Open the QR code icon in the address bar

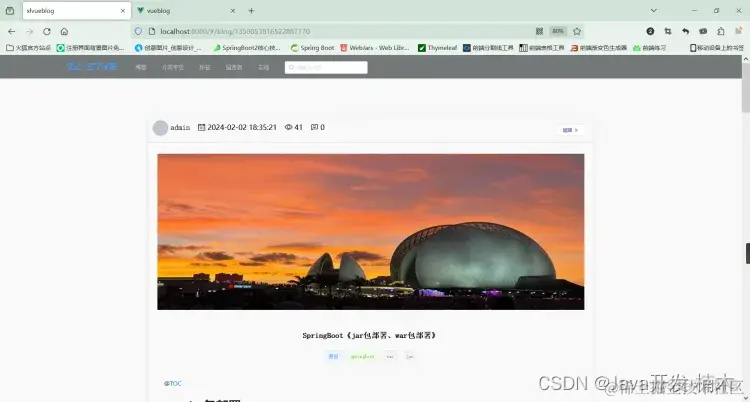540,31
